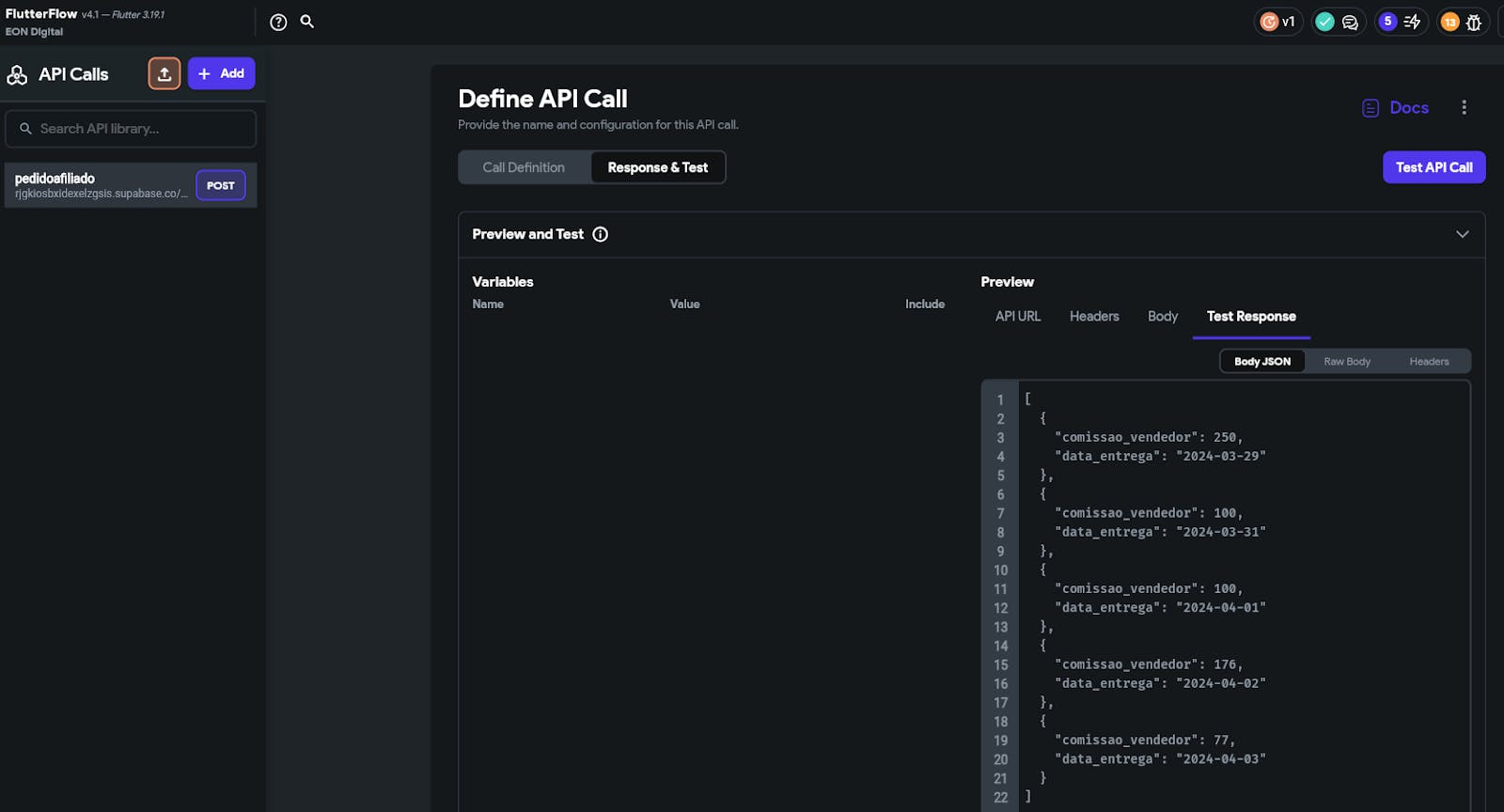1504x812 pixels.
Task: Select Body JSON response view
Action: click(1262, 362)
